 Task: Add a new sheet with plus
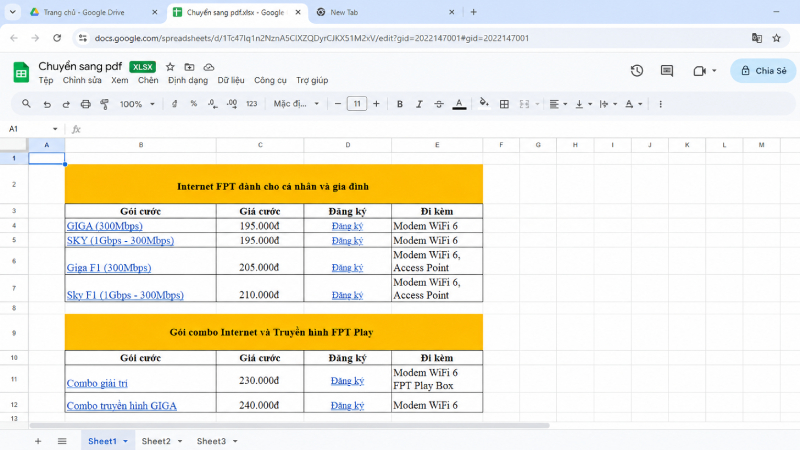coord(38,441)
